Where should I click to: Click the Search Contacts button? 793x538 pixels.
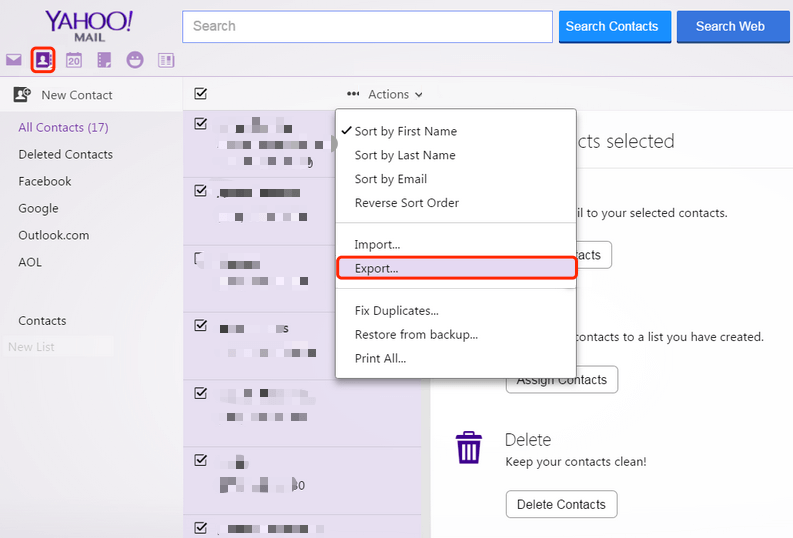614,26
